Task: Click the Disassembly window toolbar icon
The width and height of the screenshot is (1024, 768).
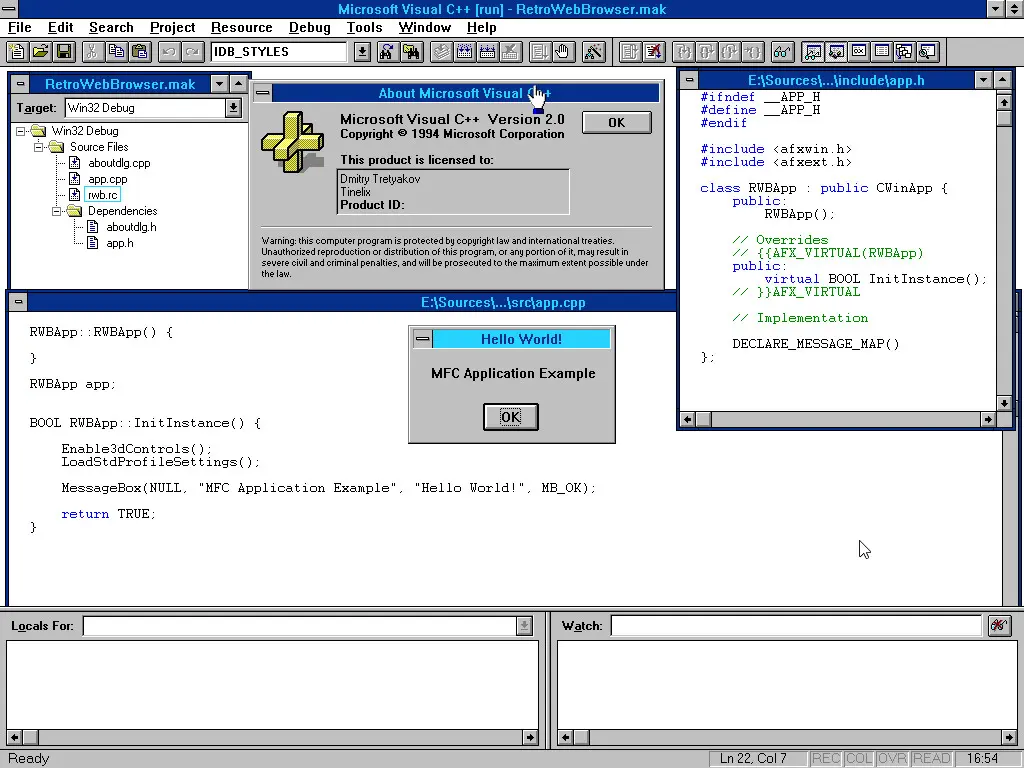Action: (927, 52)
